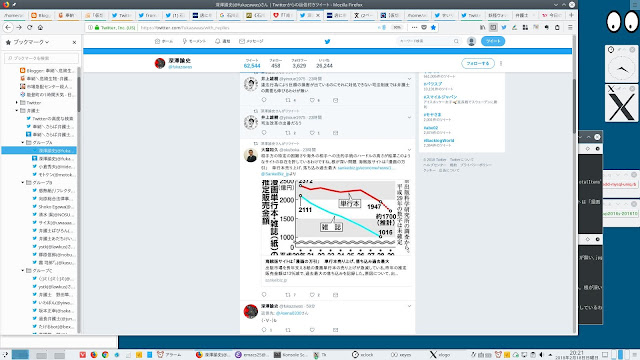Open the account avatar menu in the Twitter header
This screenshot has height=360, width=640.
click(471, 41)
